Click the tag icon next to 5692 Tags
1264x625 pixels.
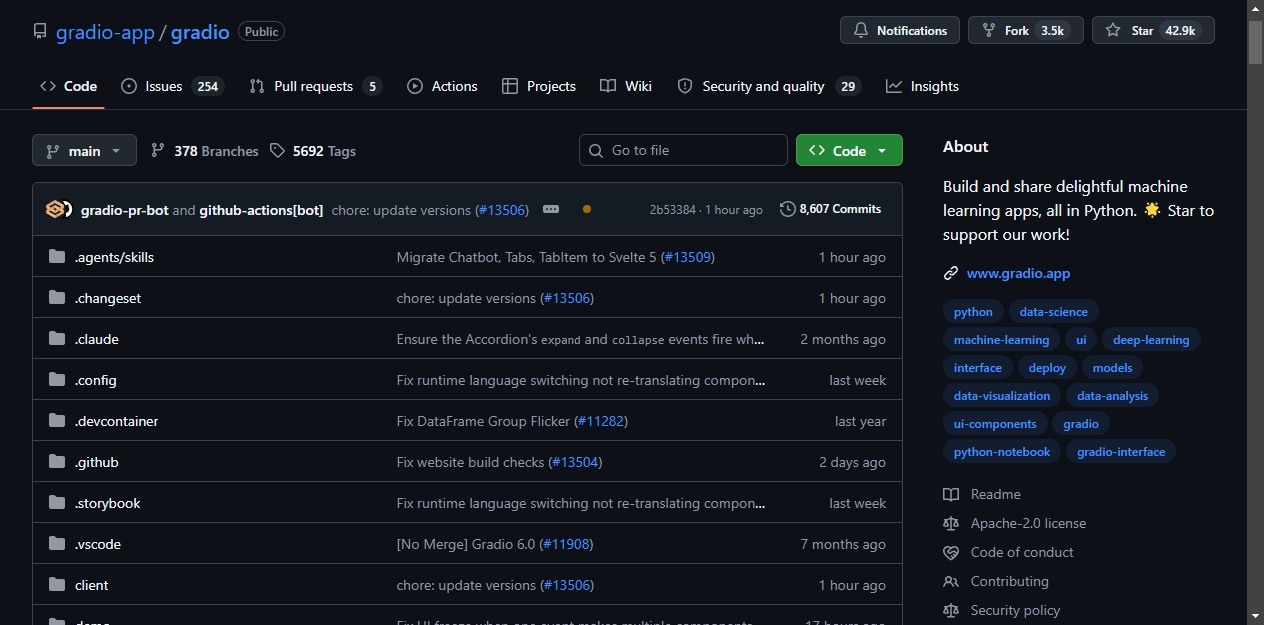point(277,150)
